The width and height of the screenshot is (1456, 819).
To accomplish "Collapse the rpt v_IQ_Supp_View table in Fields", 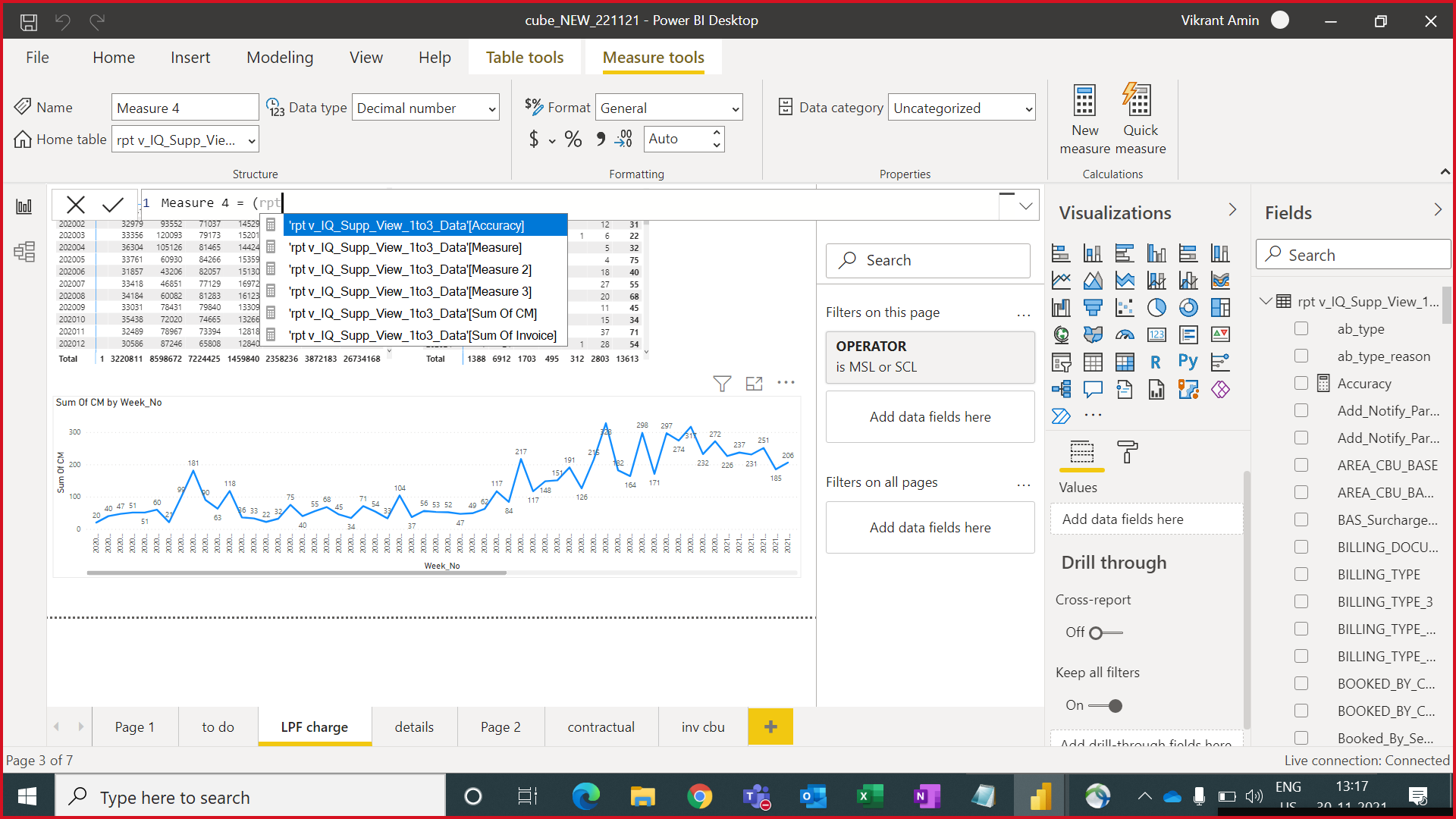I will click(x=1265, y=301).
